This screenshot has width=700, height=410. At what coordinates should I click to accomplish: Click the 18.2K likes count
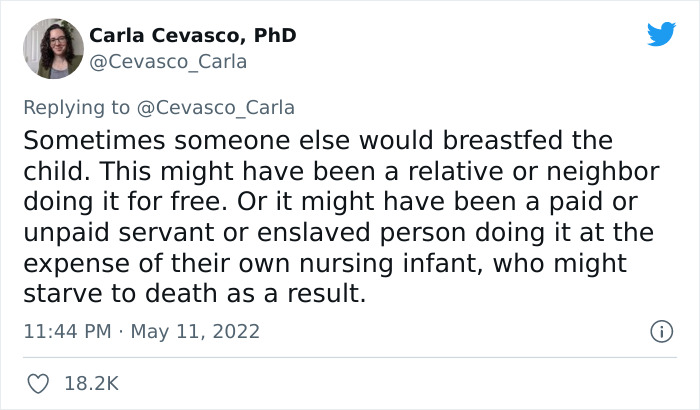pos(92,383)
